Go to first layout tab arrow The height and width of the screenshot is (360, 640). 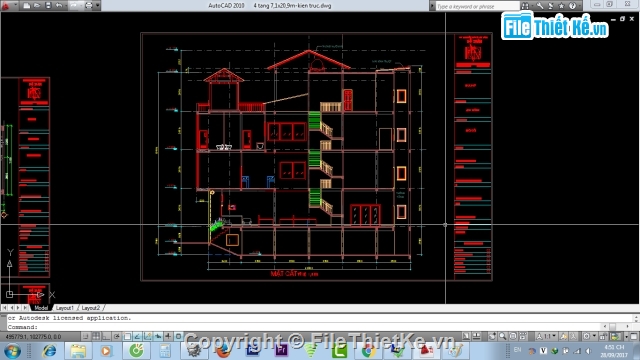coord(4,308)
